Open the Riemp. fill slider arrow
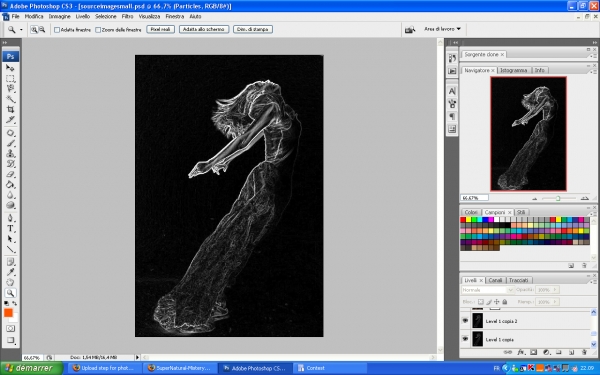Viewport: 600px width, 375px height. tap(555, 302)
